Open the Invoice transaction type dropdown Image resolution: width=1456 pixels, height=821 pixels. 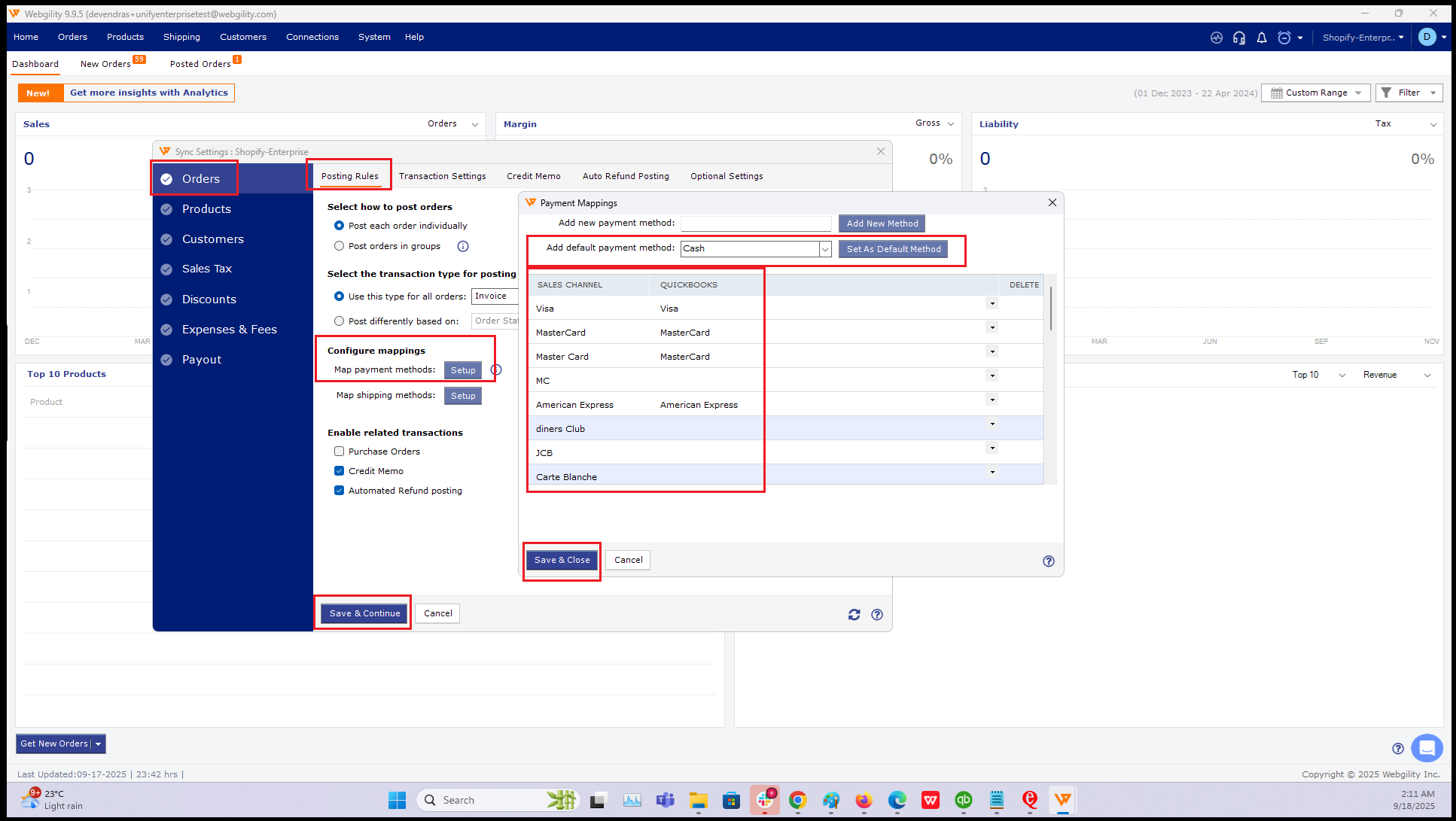point(495,296)
